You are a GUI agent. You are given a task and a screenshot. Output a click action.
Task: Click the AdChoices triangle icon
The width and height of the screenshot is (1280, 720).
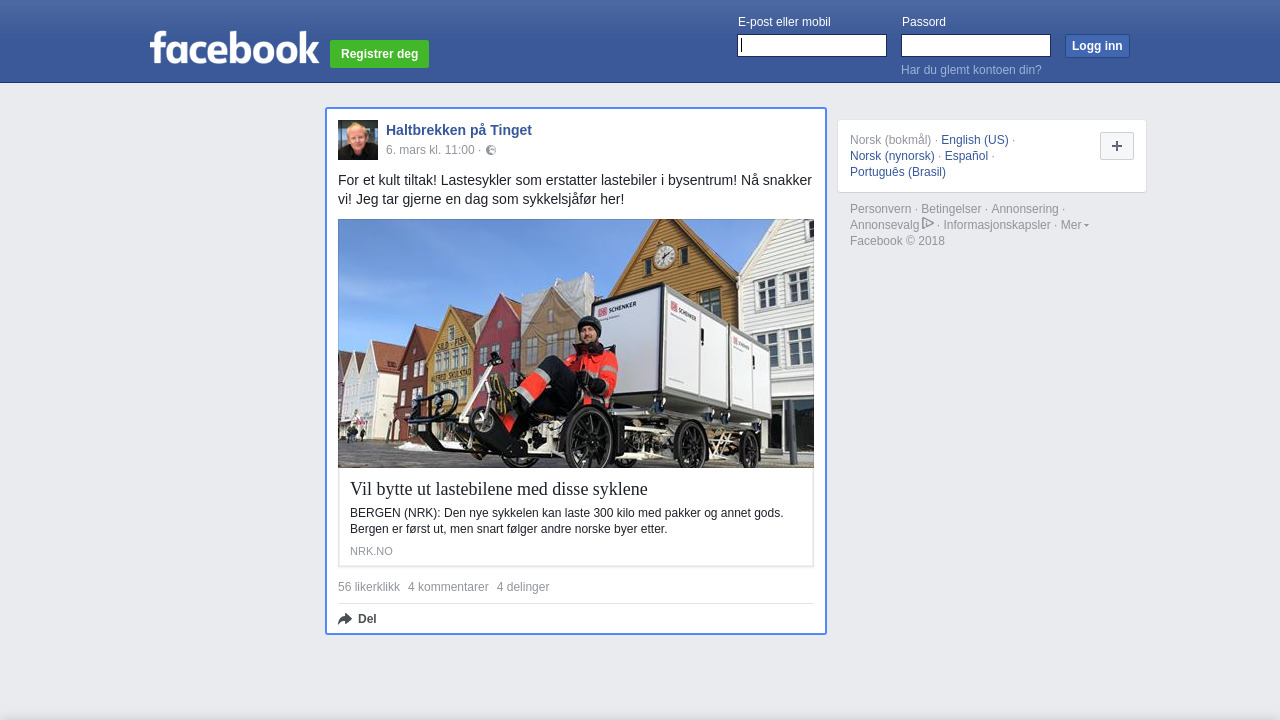(x=928, y=224)
